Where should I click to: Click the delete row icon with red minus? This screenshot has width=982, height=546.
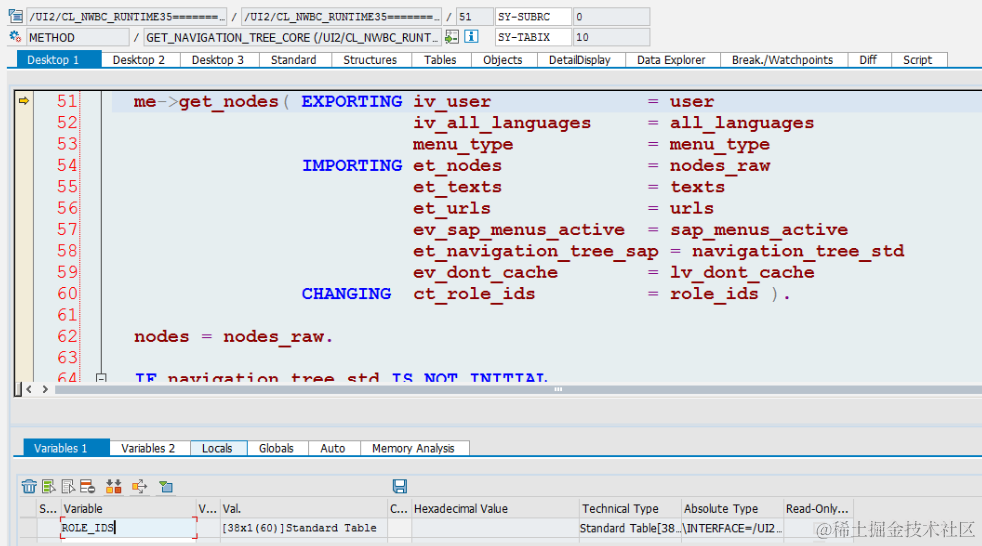(88, 487)
